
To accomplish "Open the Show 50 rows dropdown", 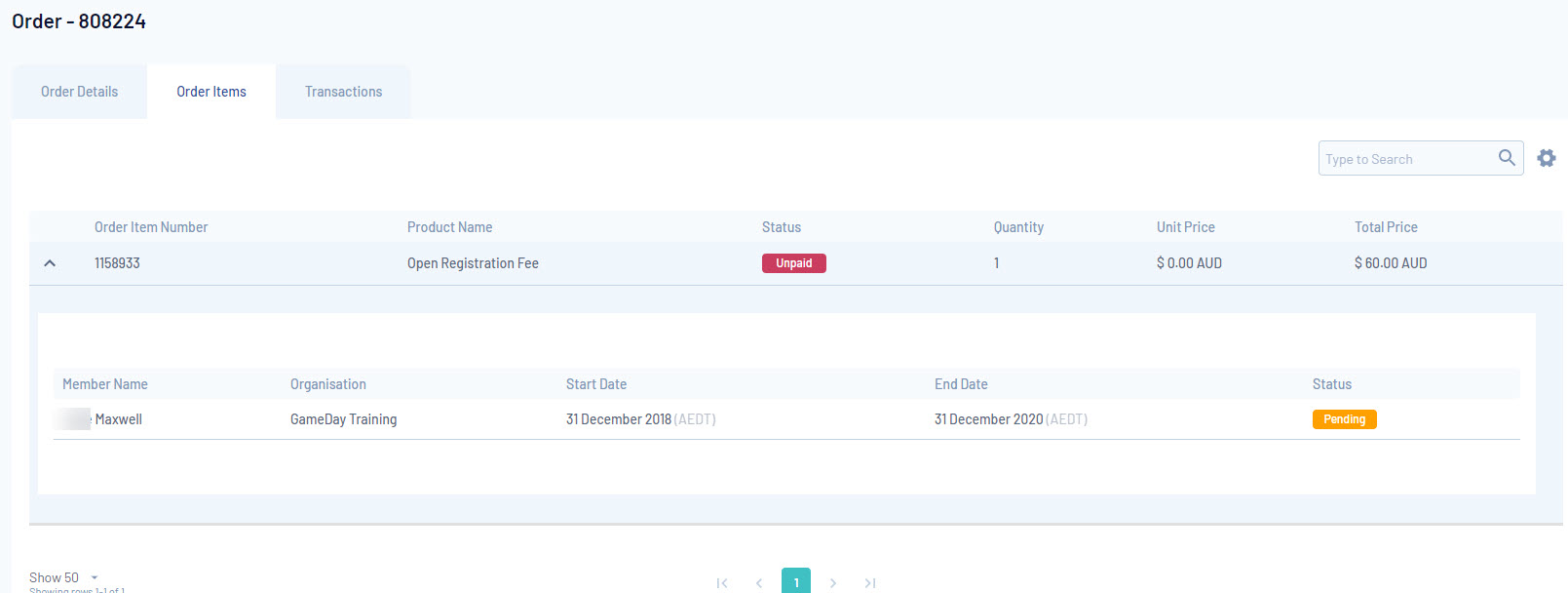I will 63,577.
